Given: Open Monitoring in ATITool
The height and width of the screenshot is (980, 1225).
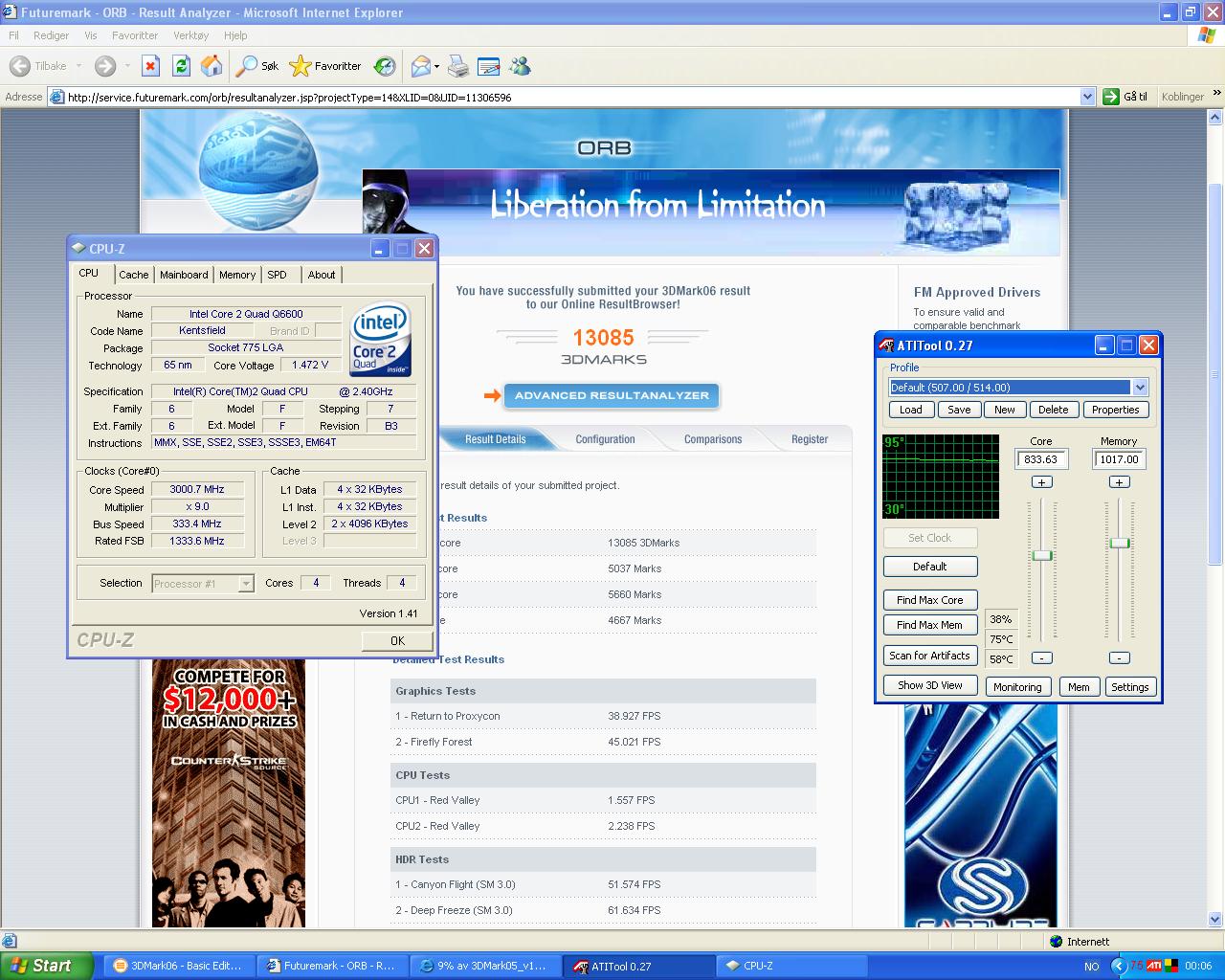Looking at the screenshot, I should (1017, 687).
